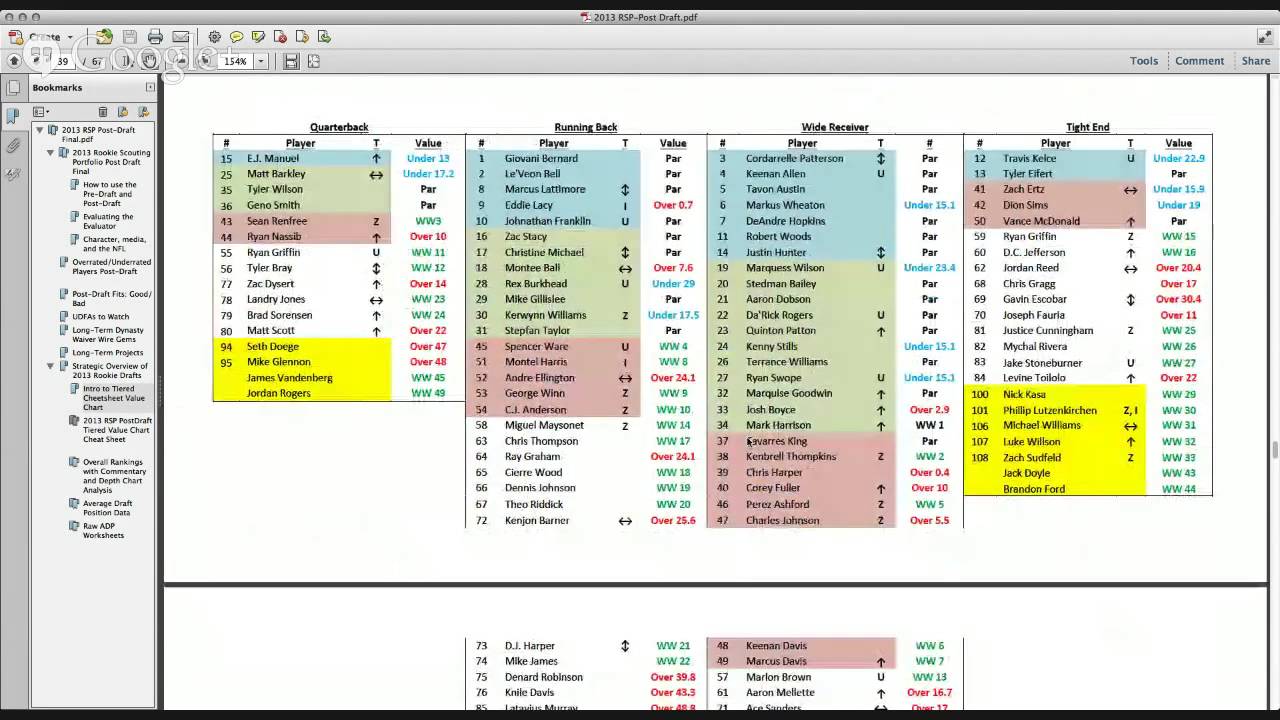Open bookmark Post-Draft Fits: Good/Bad
Viewport: 1280px width, 720px height.
[x=112, y=299]
